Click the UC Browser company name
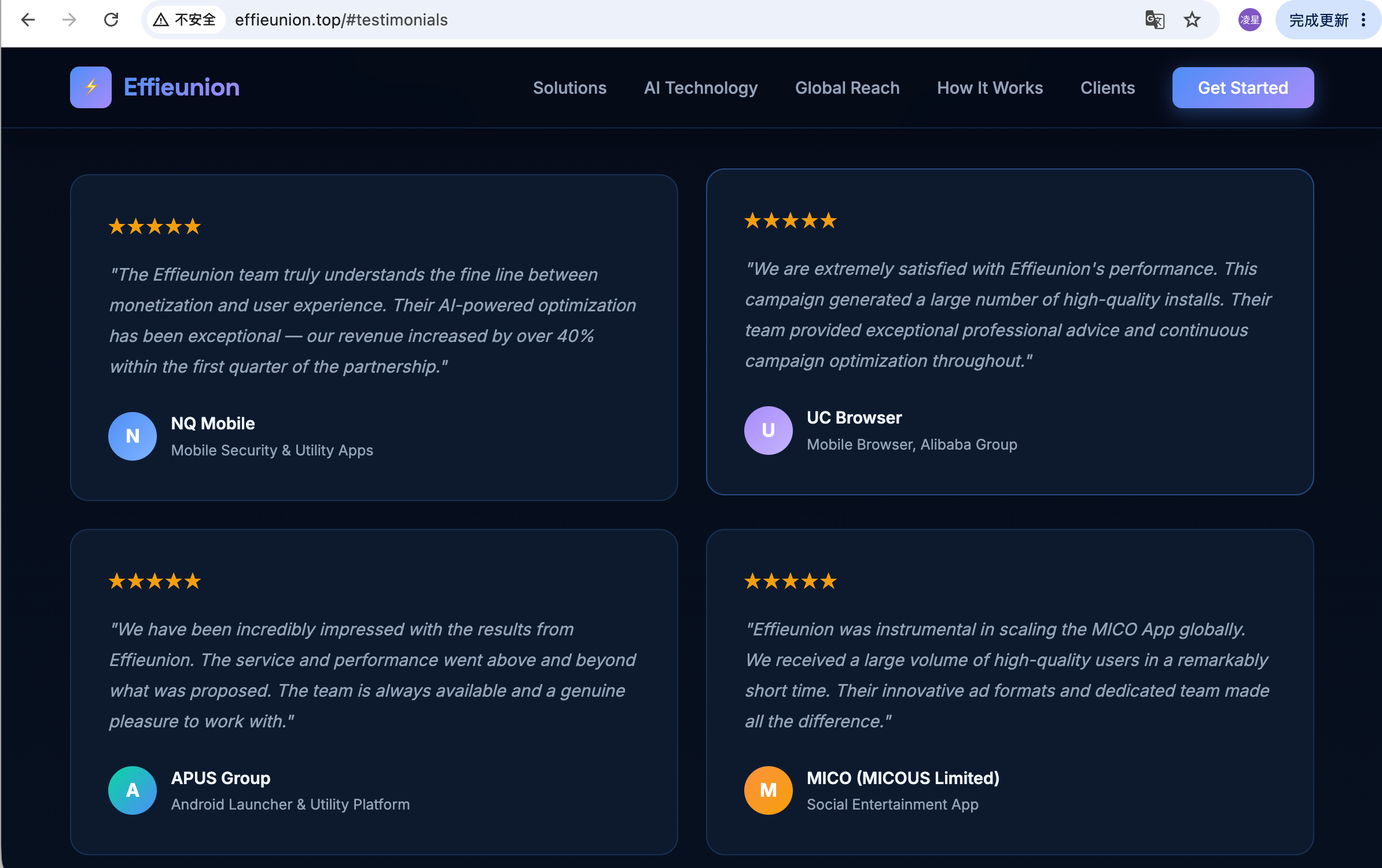The width and height of the screenshot is (1382, 868). 854,418
